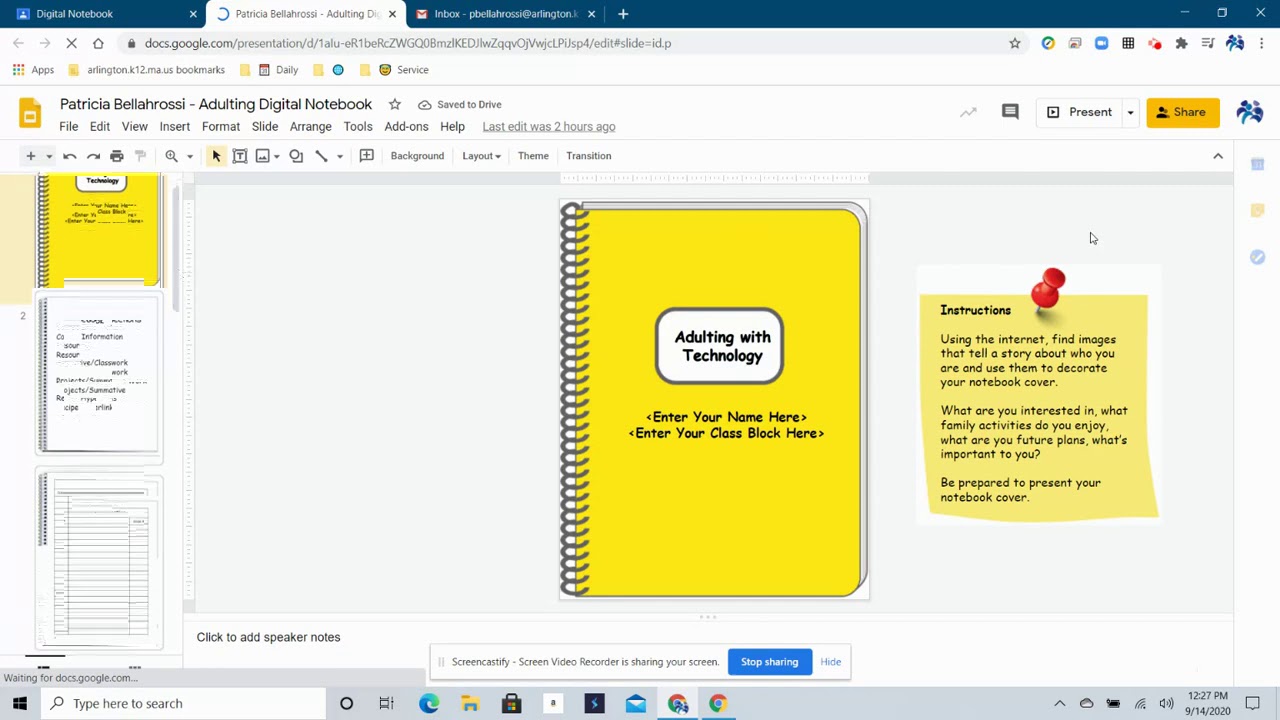Open the View menu
The height and width of the screenshot is (720, 1280).
point(134,127)
